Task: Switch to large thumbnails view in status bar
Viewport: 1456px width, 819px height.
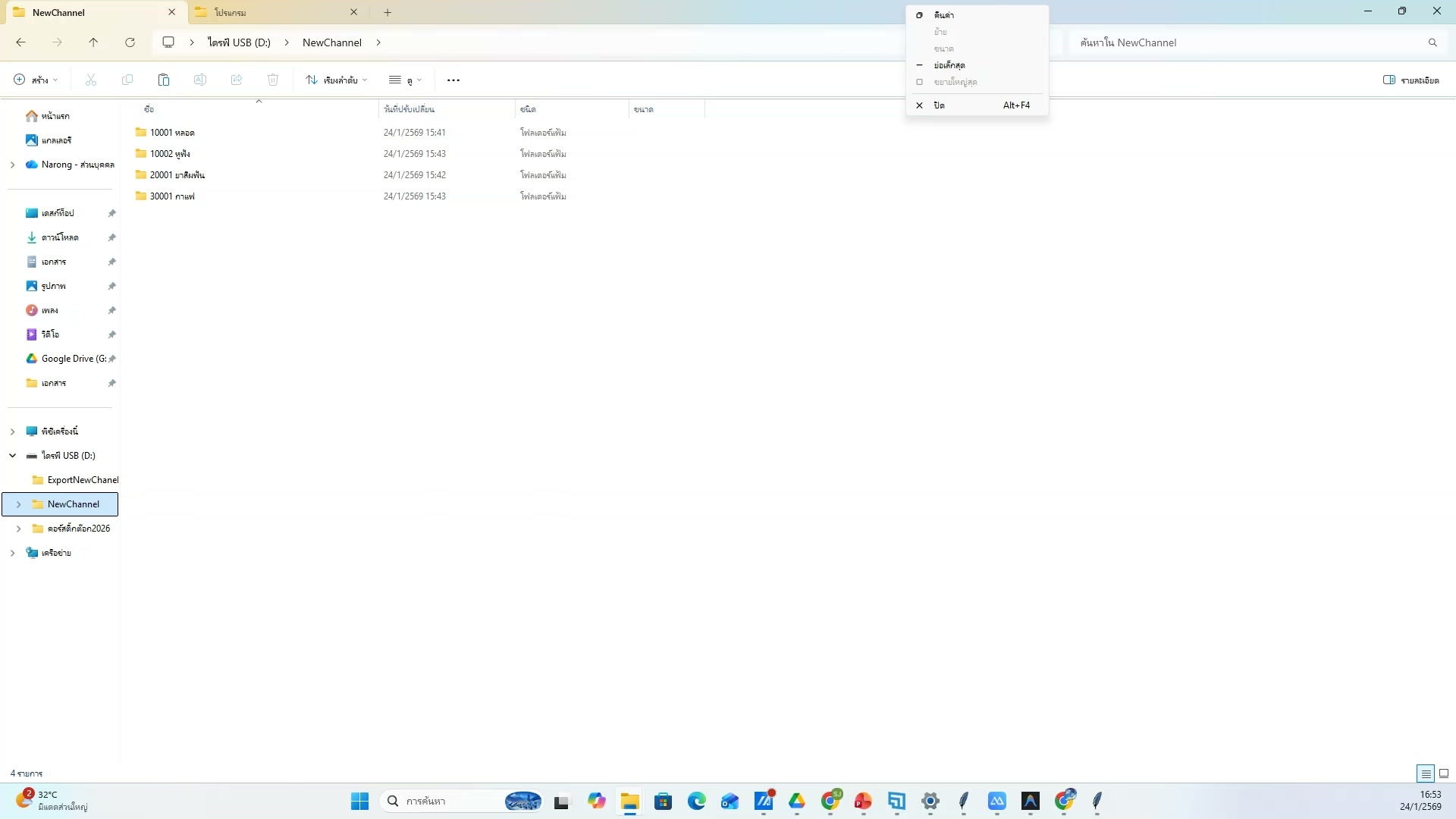Action: [1445, 773]
